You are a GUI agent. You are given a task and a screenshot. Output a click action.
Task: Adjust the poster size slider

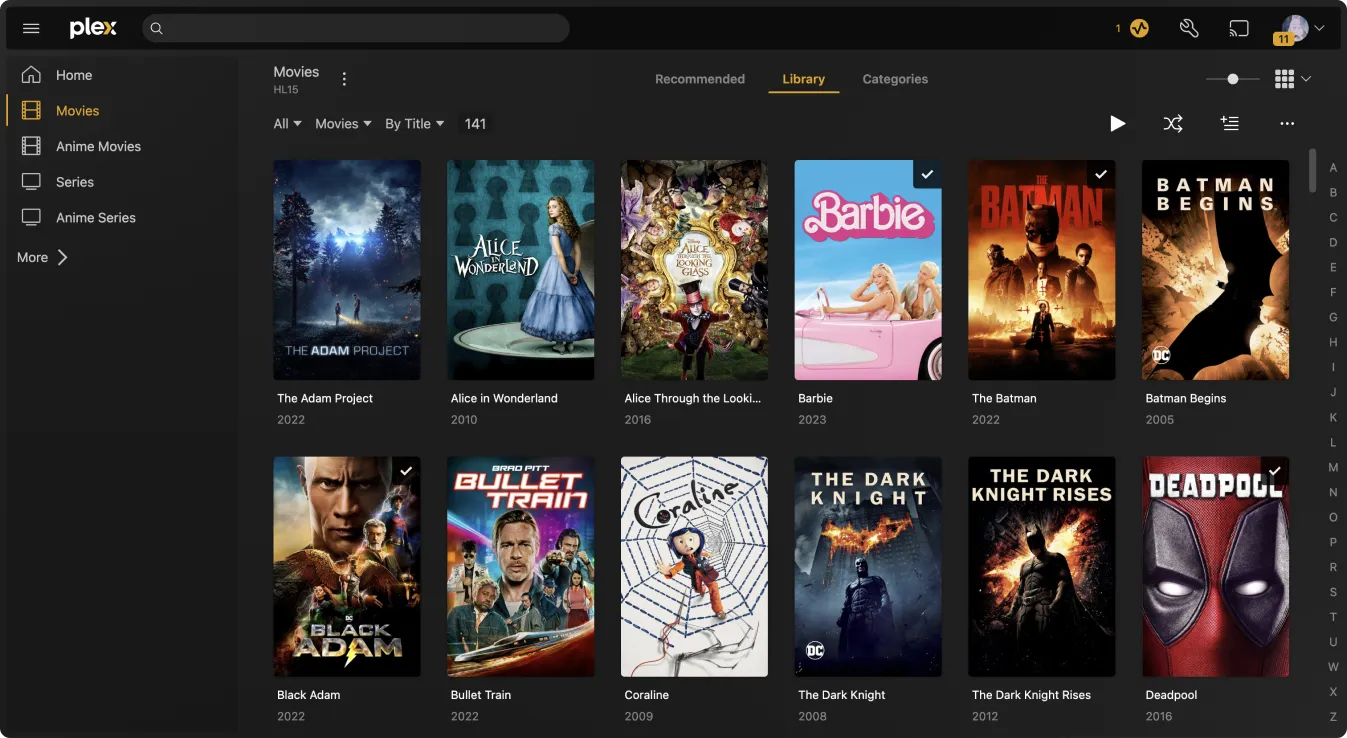(1232, 79)
